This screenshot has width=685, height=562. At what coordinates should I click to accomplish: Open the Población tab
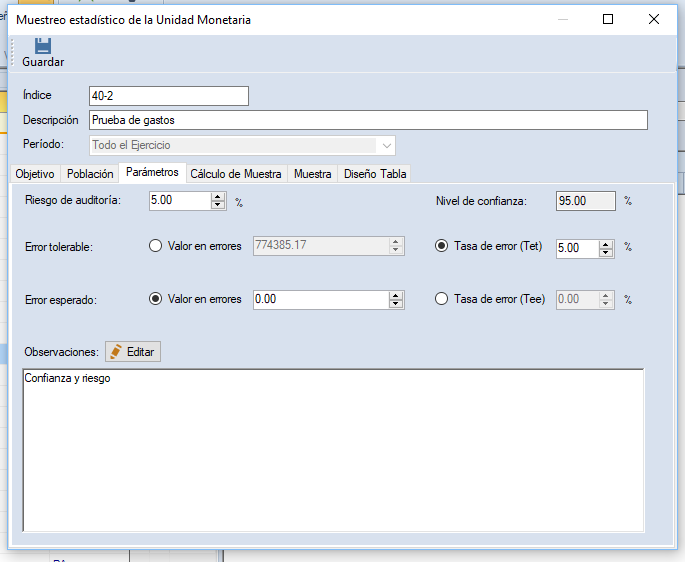[90, 173]
